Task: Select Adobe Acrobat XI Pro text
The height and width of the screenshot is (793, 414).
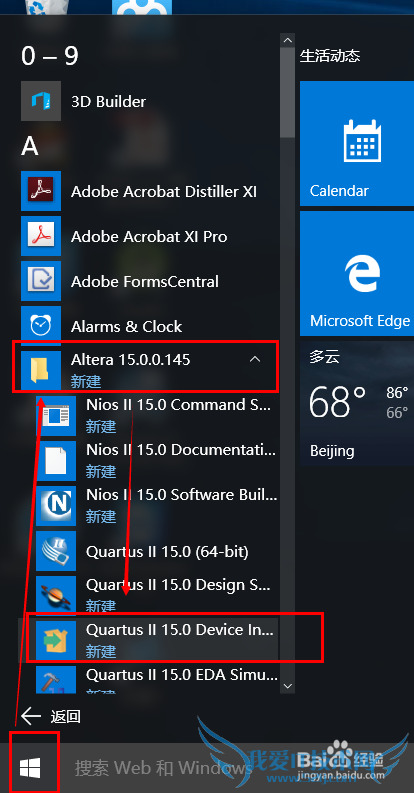Action: [149, 236]
